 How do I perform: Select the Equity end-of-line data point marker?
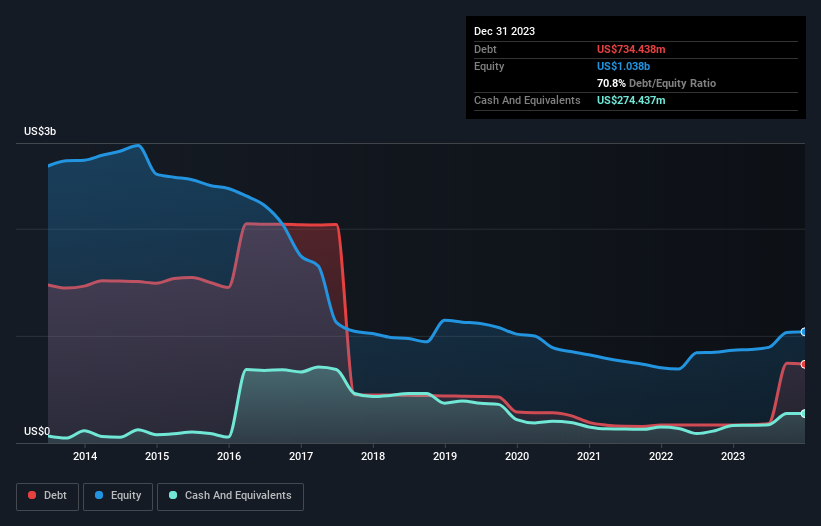(804, 332)
